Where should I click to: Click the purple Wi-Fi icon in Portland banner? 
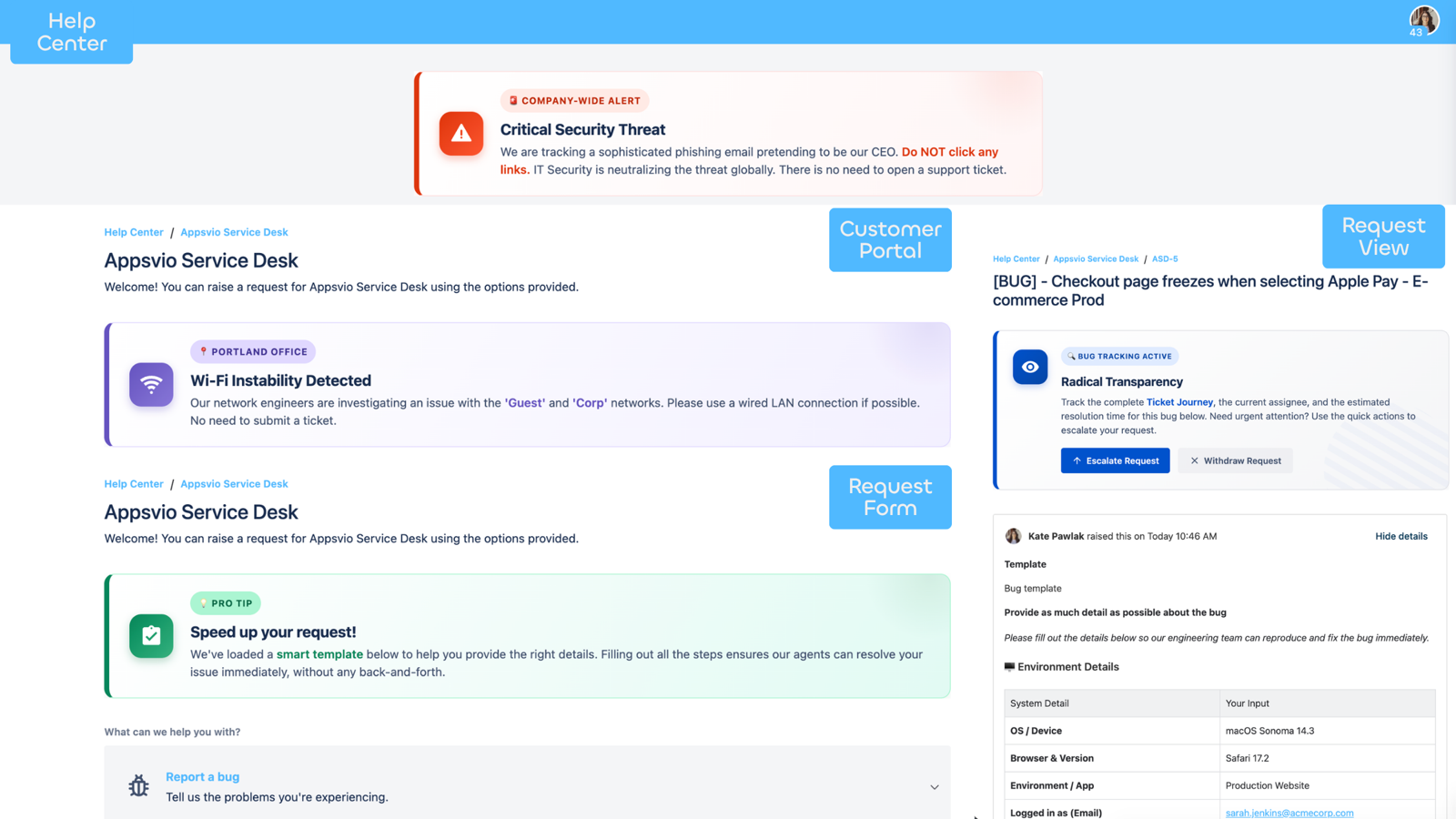(151, 384)
